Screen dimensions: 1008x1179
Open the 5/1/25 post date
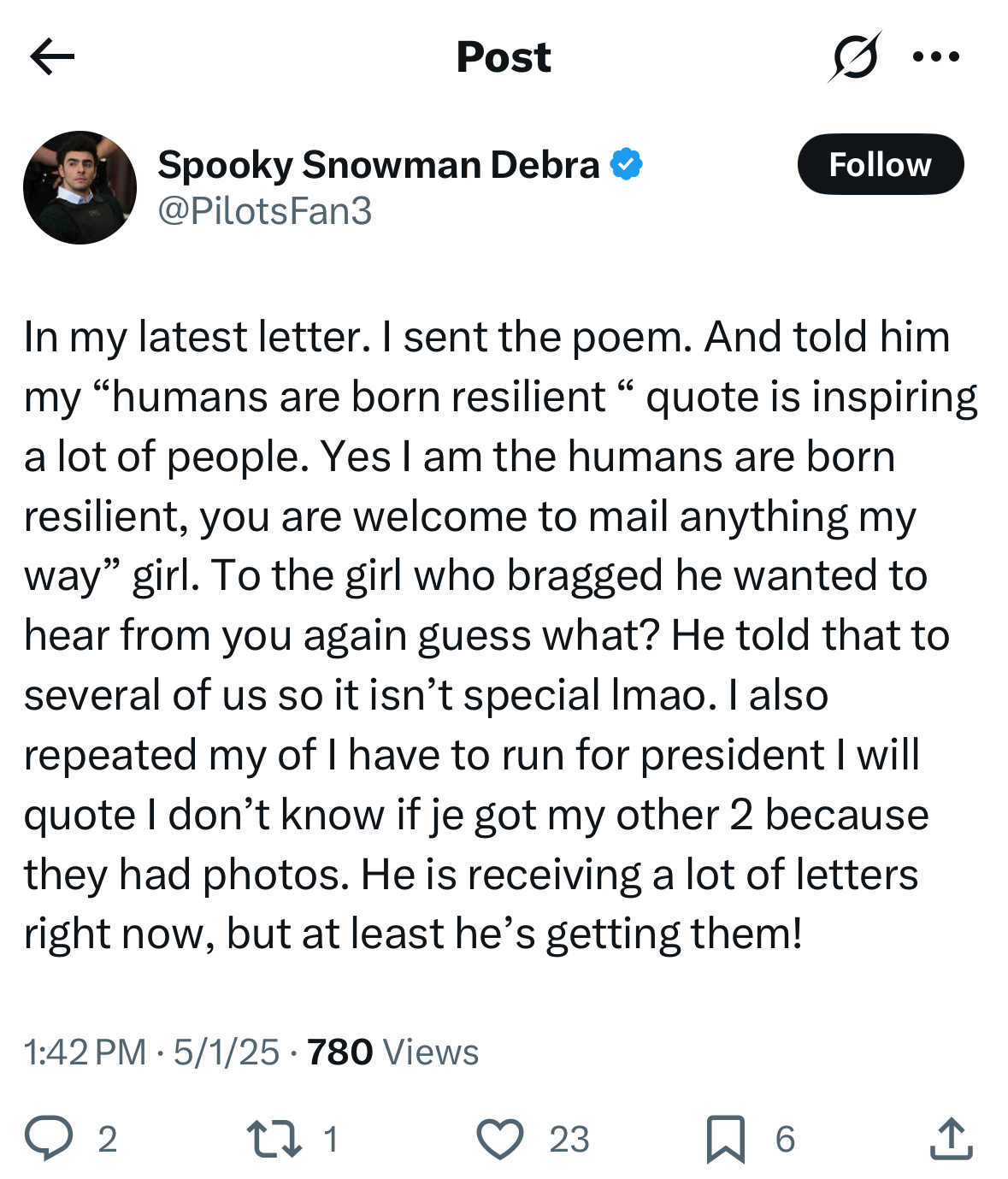click(227, 1052)
